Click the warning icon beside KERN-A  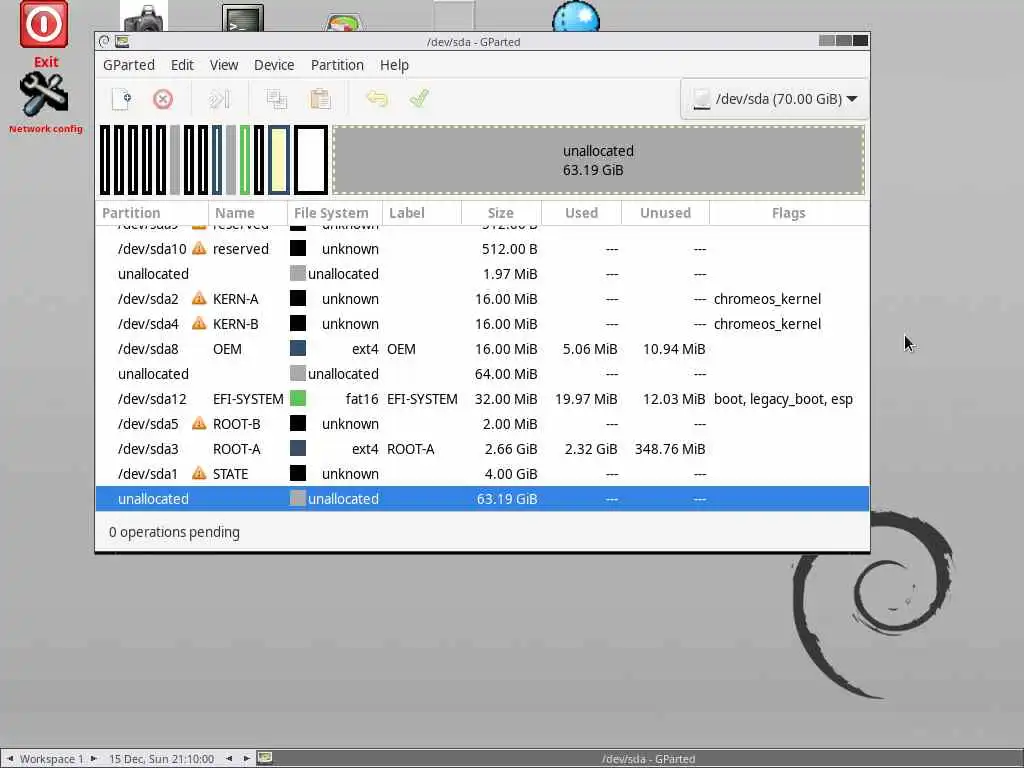point(199,299)
